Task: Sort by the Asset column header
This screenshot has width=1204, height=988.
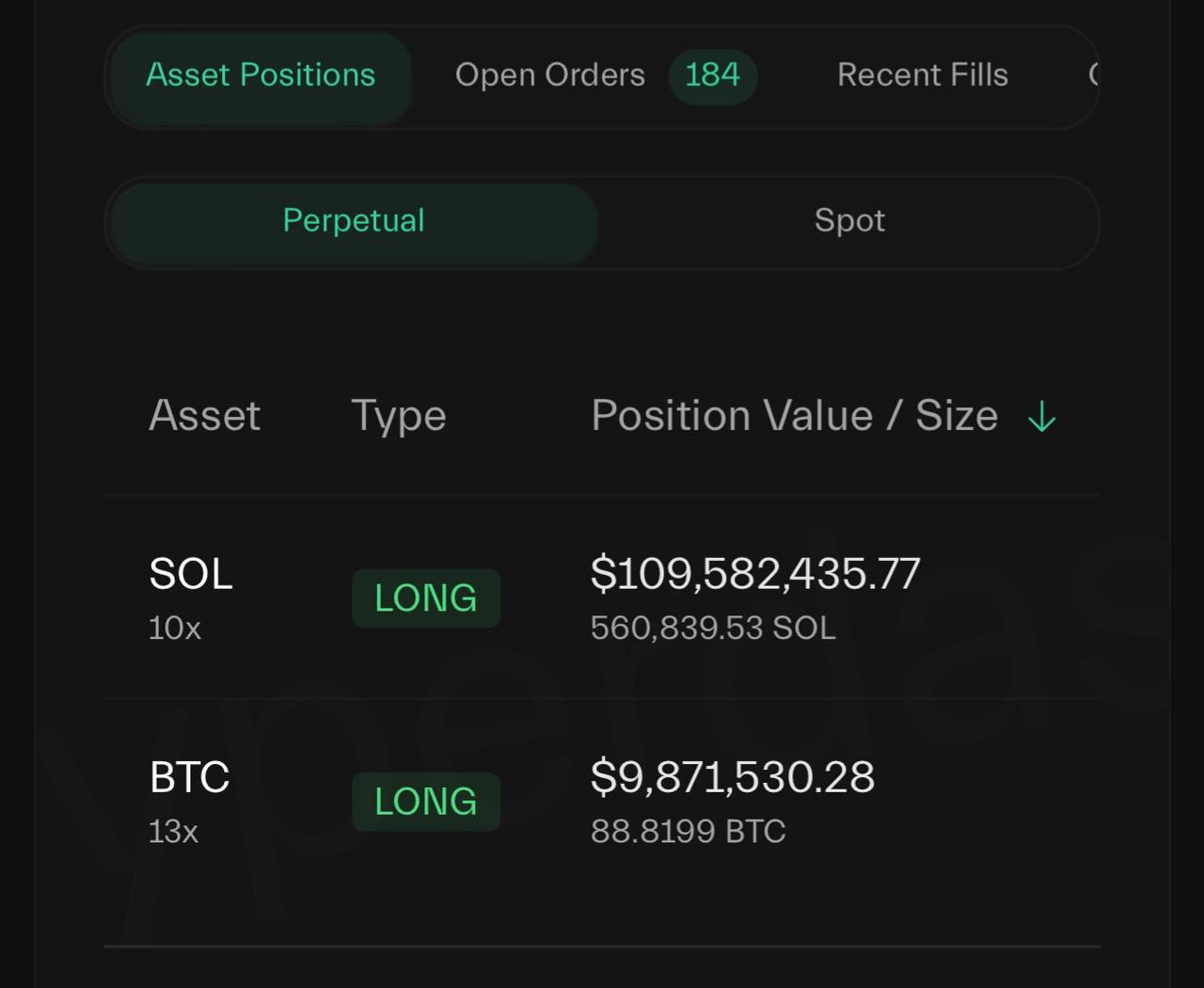Action: [204, 416]
